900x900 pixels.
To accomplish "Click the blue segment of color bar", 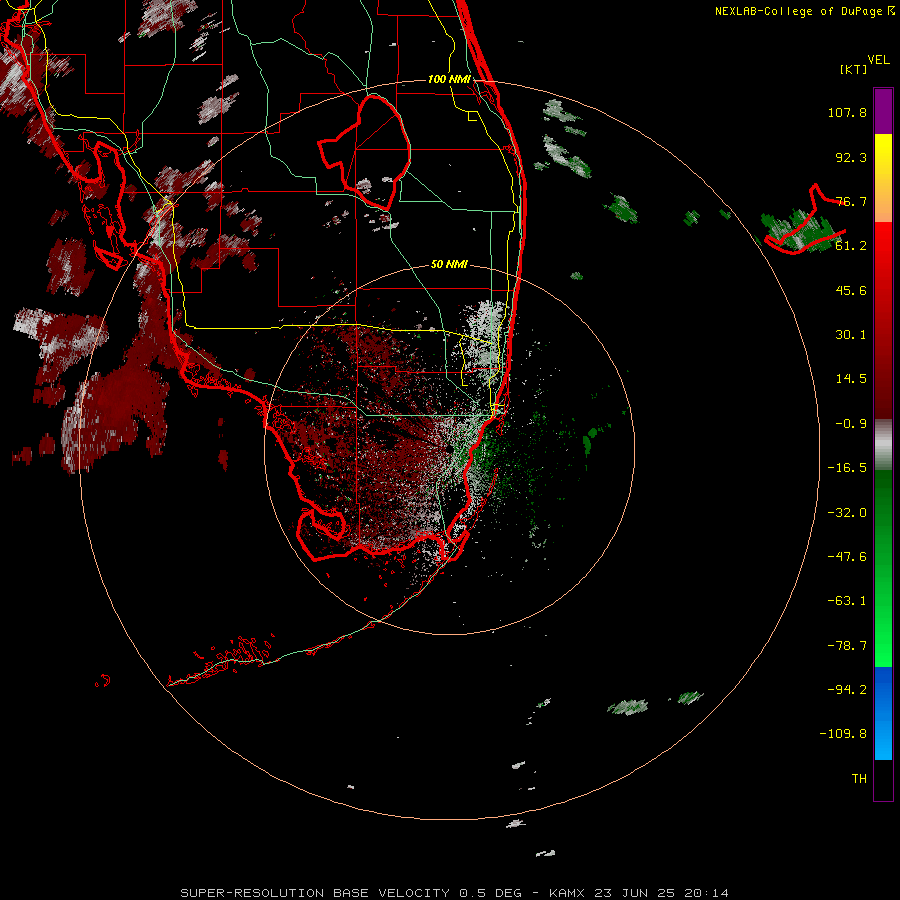I will (883, 713).
